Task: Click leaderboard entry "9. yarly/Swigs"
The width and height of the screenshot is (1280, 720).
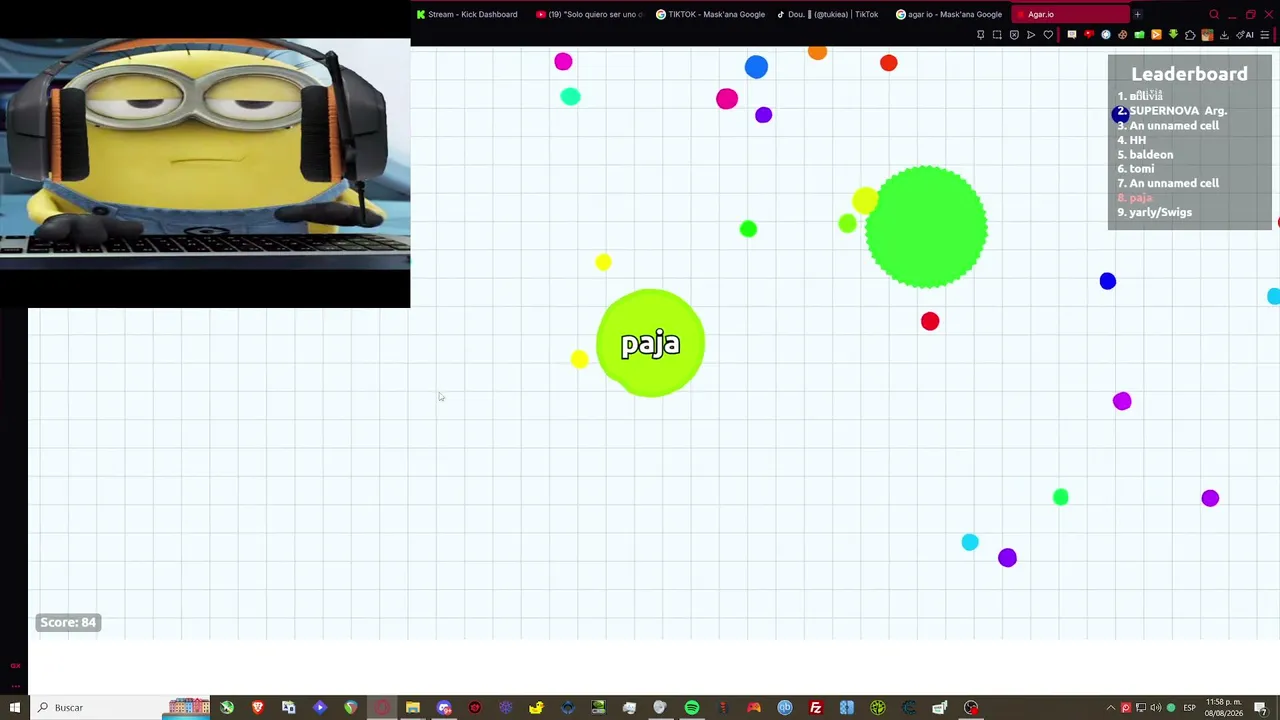Action: [1155, 212]
